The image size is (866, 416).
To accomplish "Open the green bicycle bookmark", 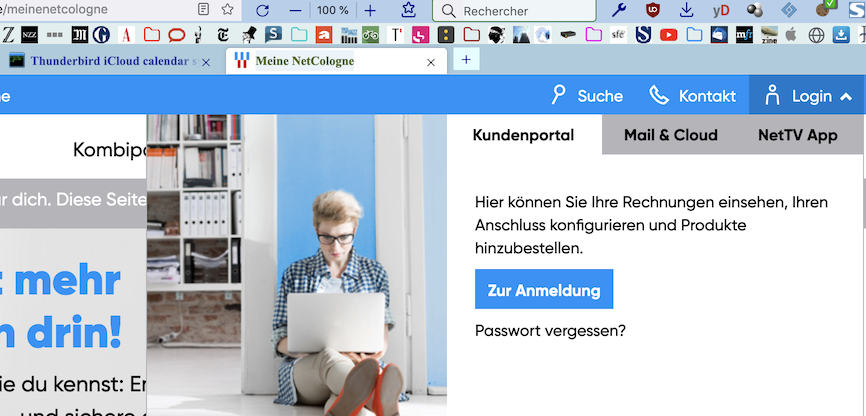I will pos(371,35).
